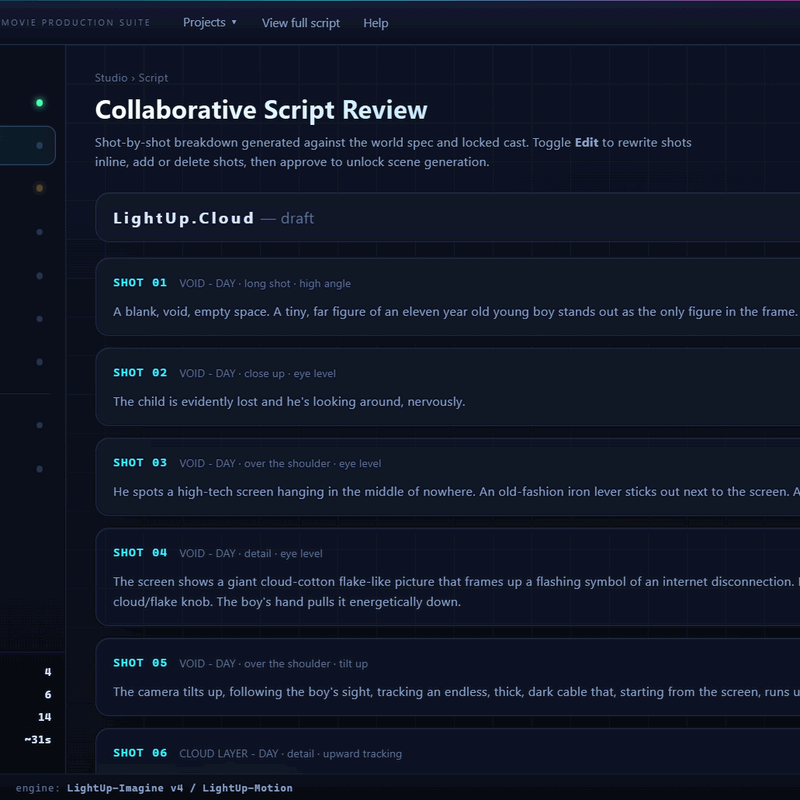Select the SHOT 03 label
This screenshot has height=800, width=800.
140,463
